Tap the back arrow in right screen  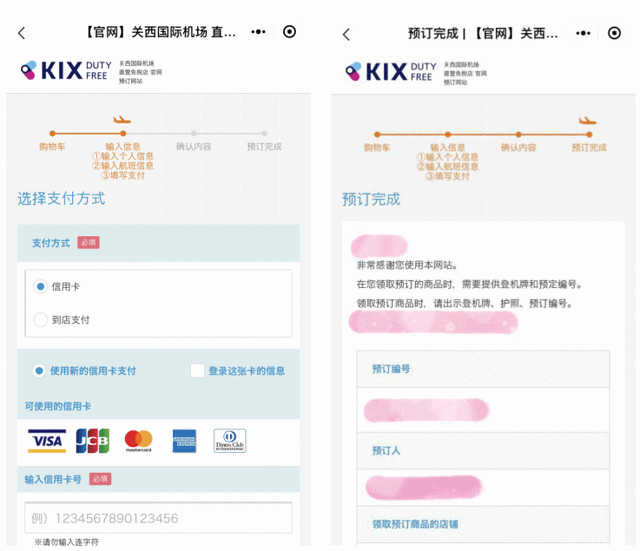[347, 34]
